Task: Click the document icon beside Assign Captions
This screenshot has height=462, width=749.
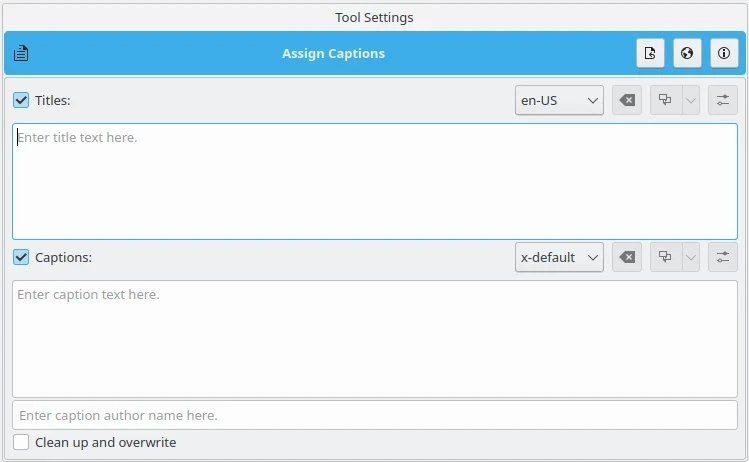Action: [x=21, y=54]
